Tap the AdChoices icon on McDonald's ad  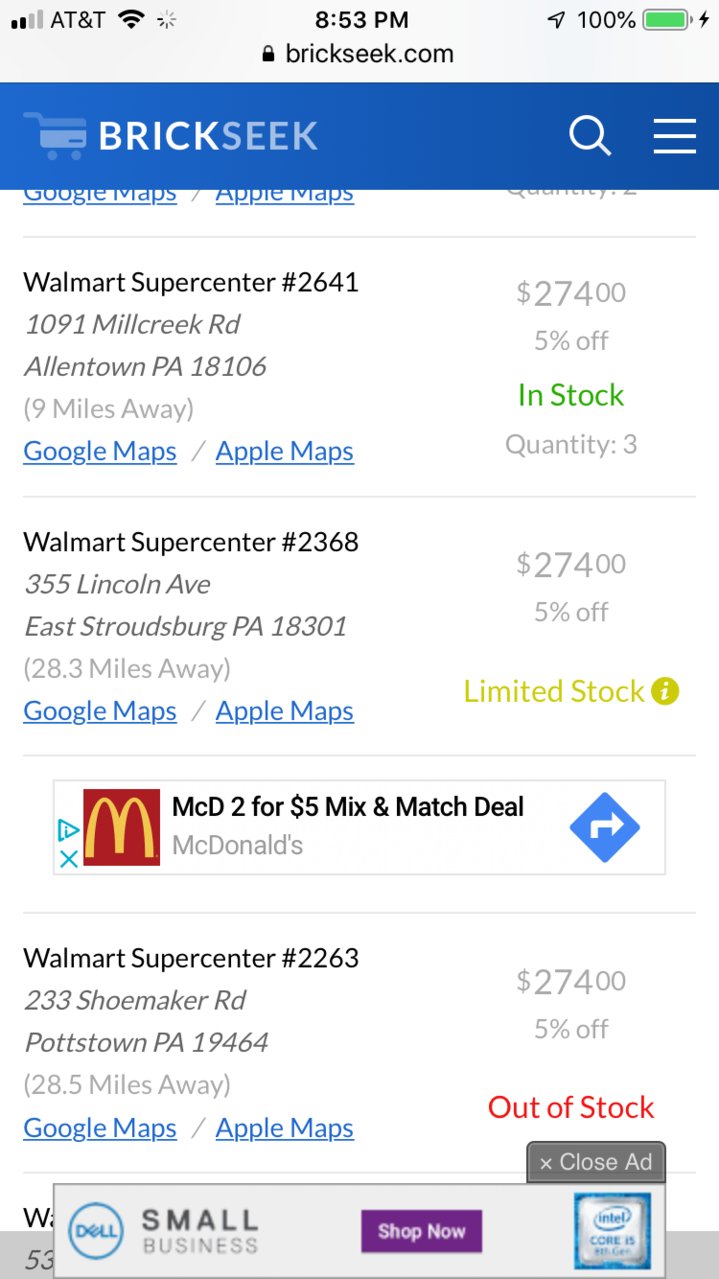(x=67, y=829)
